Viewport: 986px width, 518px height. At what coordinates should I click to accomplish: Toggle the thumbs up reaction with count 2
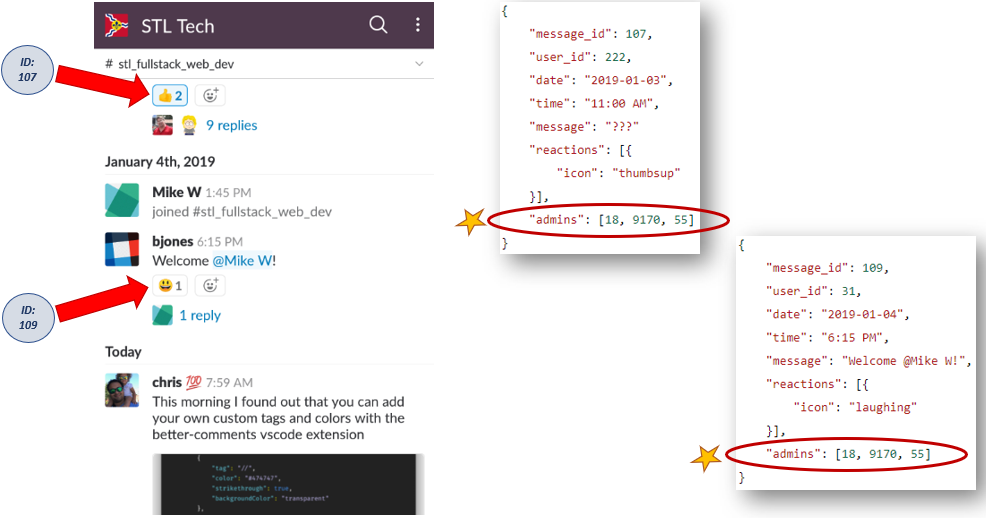[169, 96]
